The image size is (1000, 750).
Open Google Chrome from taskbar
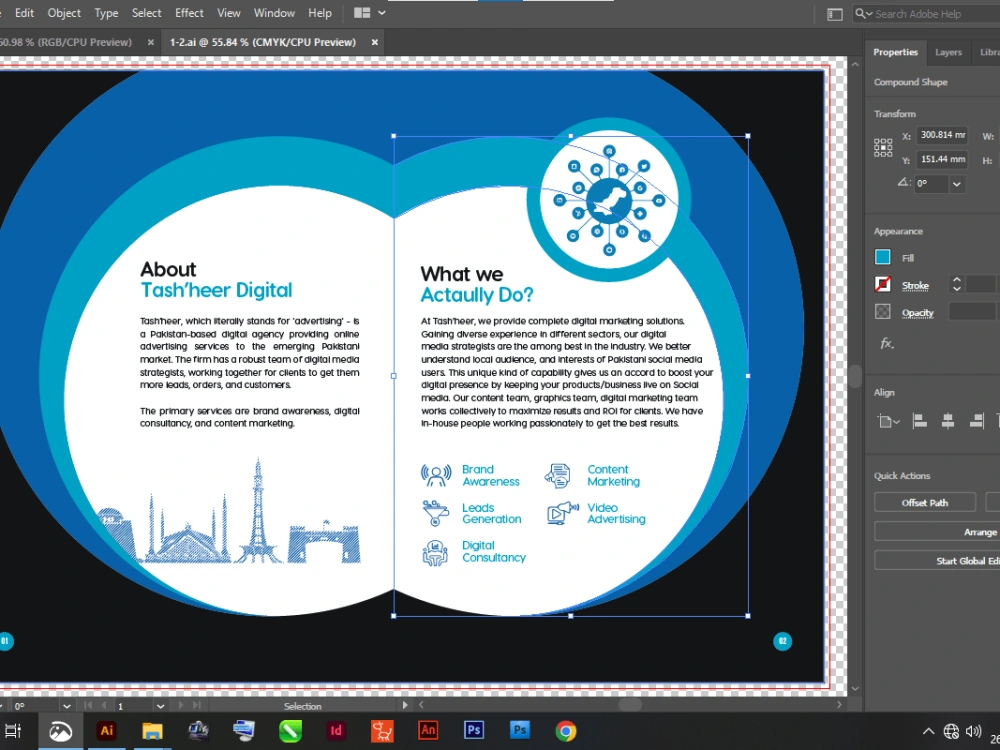click(x=566, y=731)
